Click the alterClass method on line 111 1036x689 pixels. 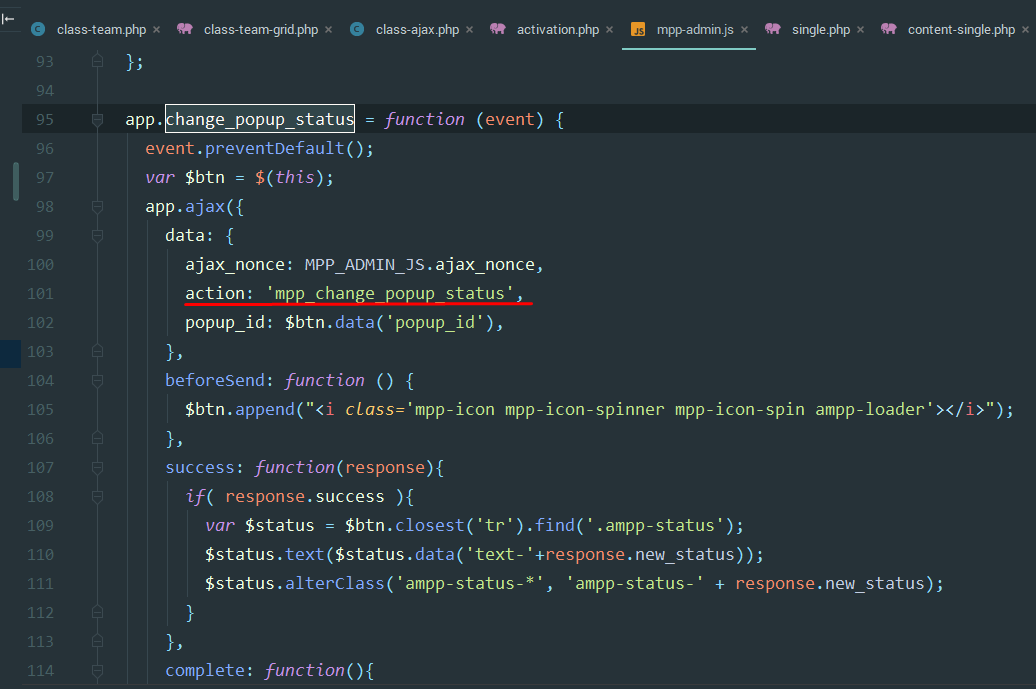pos(334,584)
